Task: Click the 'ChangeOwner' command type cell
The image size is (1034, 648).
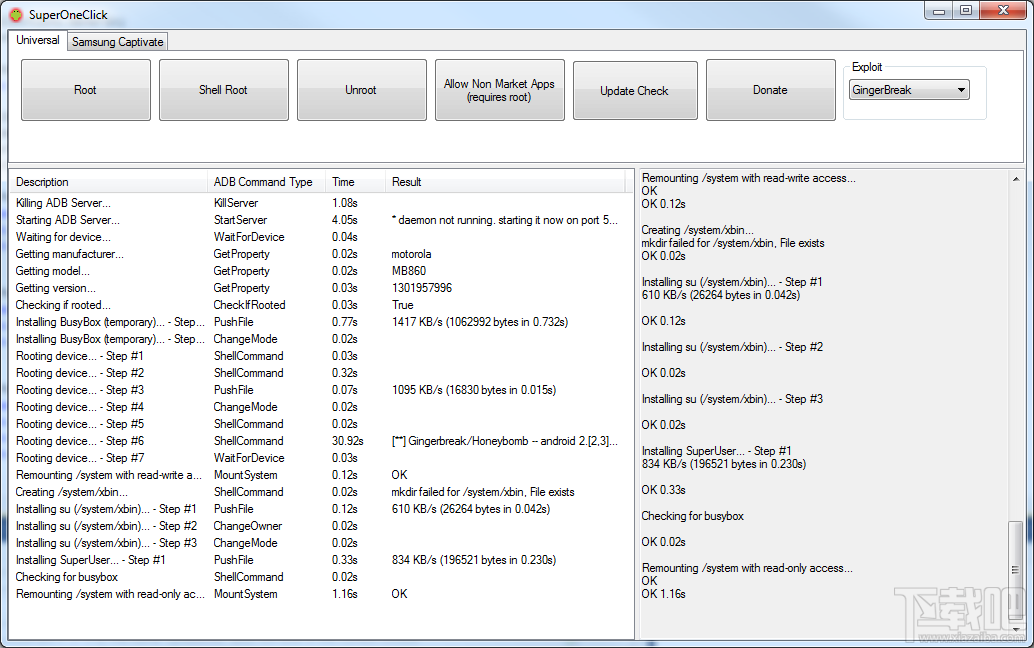Action: [x=248, y=526]
